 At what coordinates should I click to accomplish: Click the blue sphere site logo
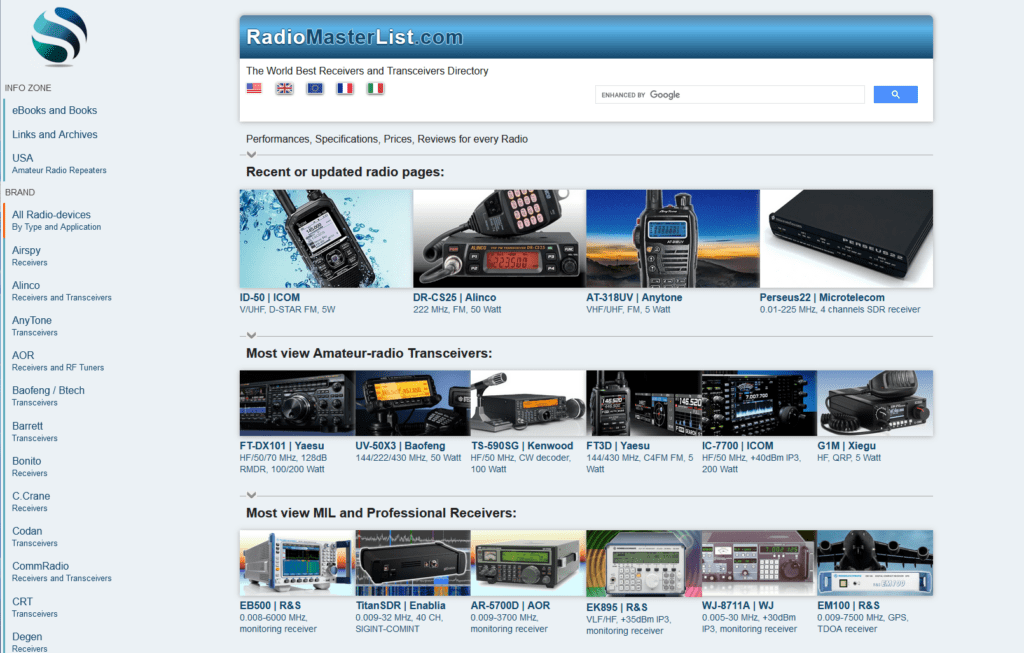(x=59, y=37)
